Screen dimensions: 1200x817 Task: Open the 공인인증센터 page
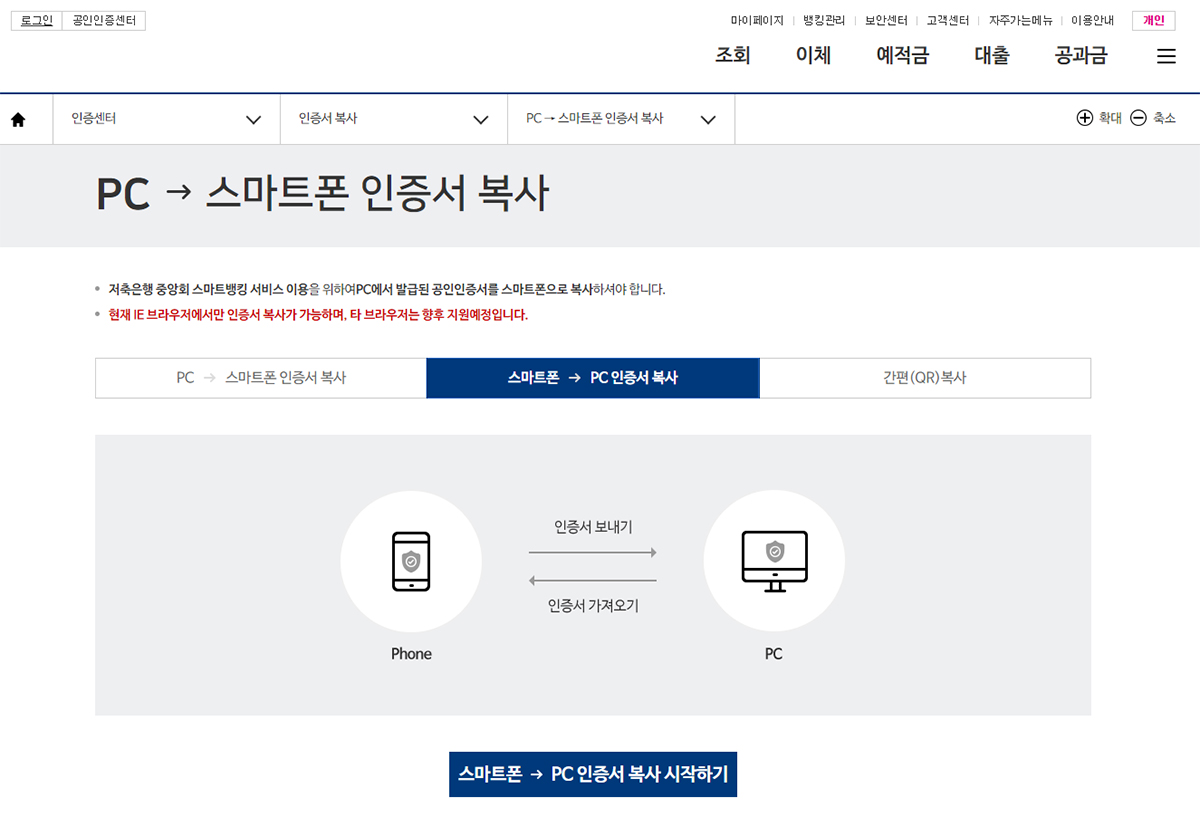[103, 20]
